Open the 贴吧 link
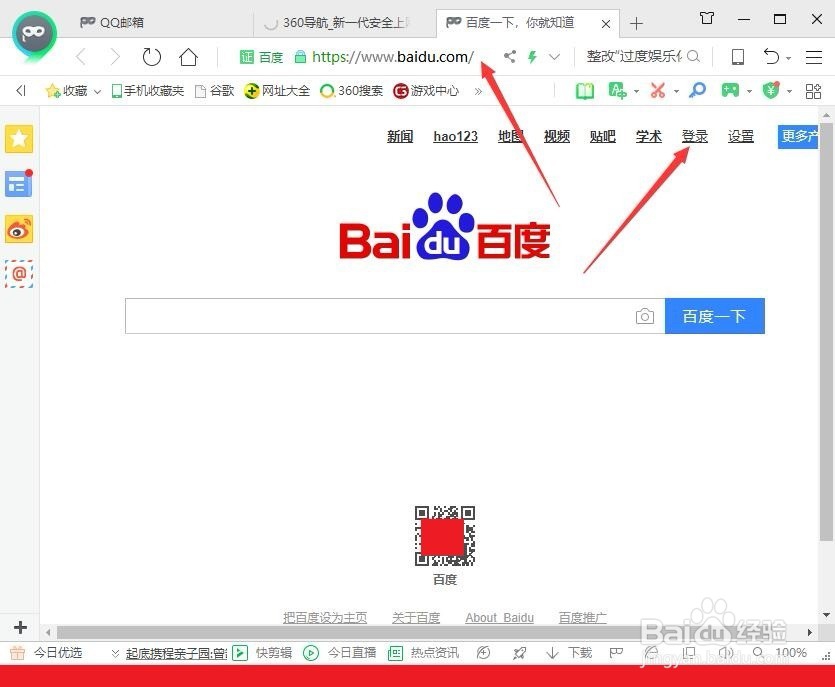The height and width of the screenshot is (687, 835). pyautogui.click(x=602, y=136)
